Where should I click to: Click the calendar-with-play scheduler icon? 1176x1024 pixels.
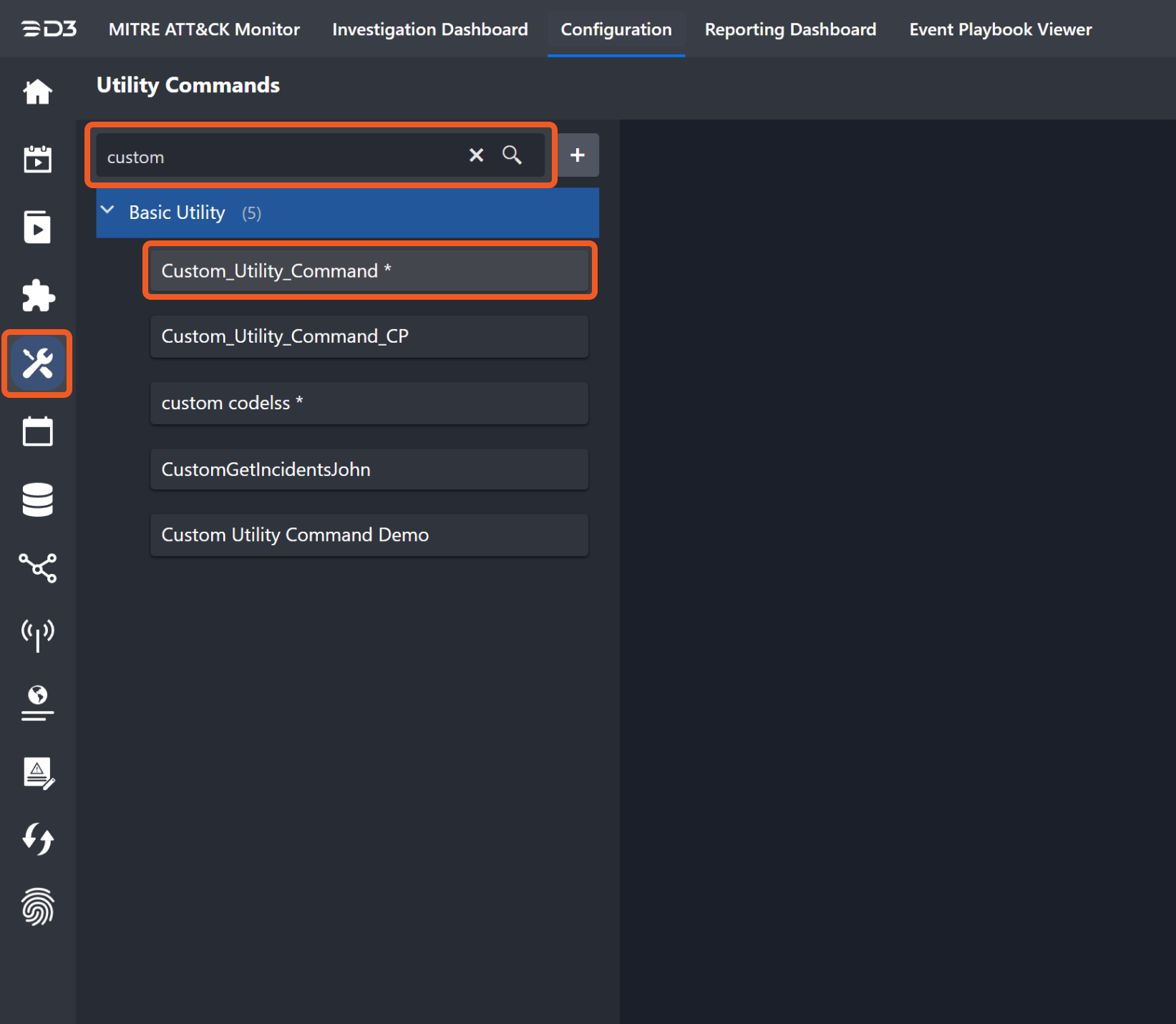[37, 159]
